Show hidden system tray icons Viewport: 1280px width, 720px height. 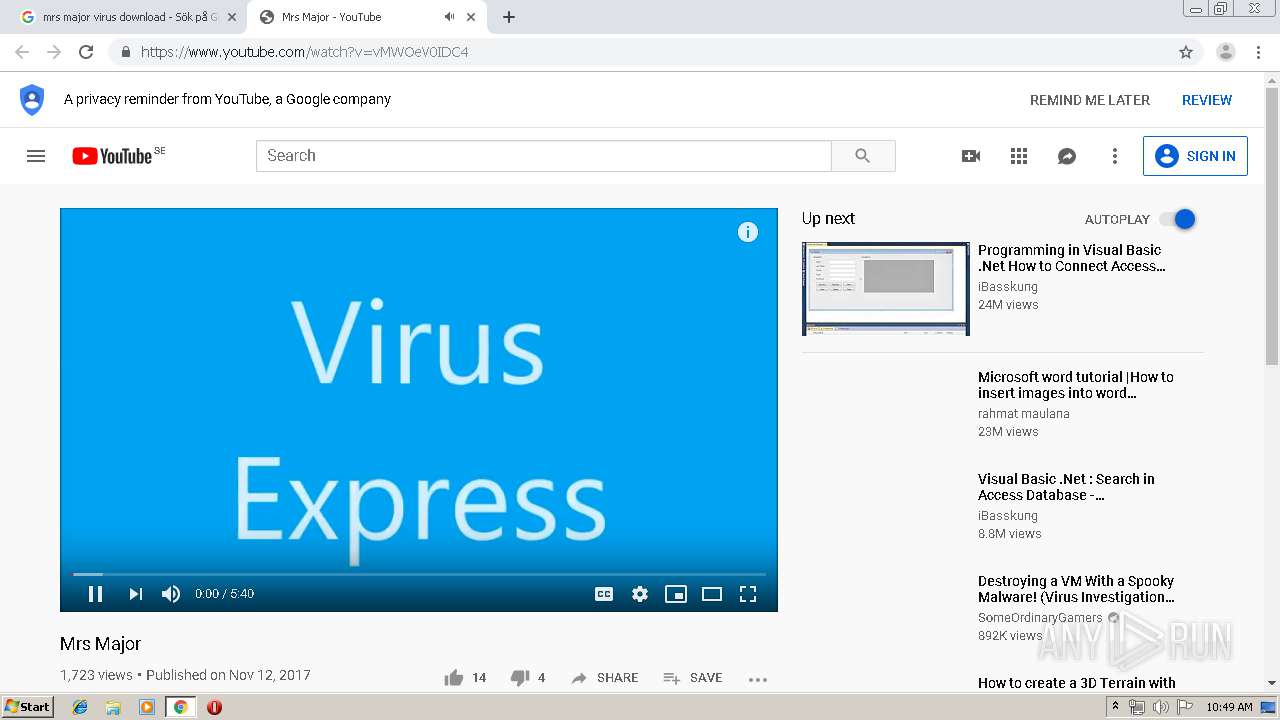(x=1116, y=707)
